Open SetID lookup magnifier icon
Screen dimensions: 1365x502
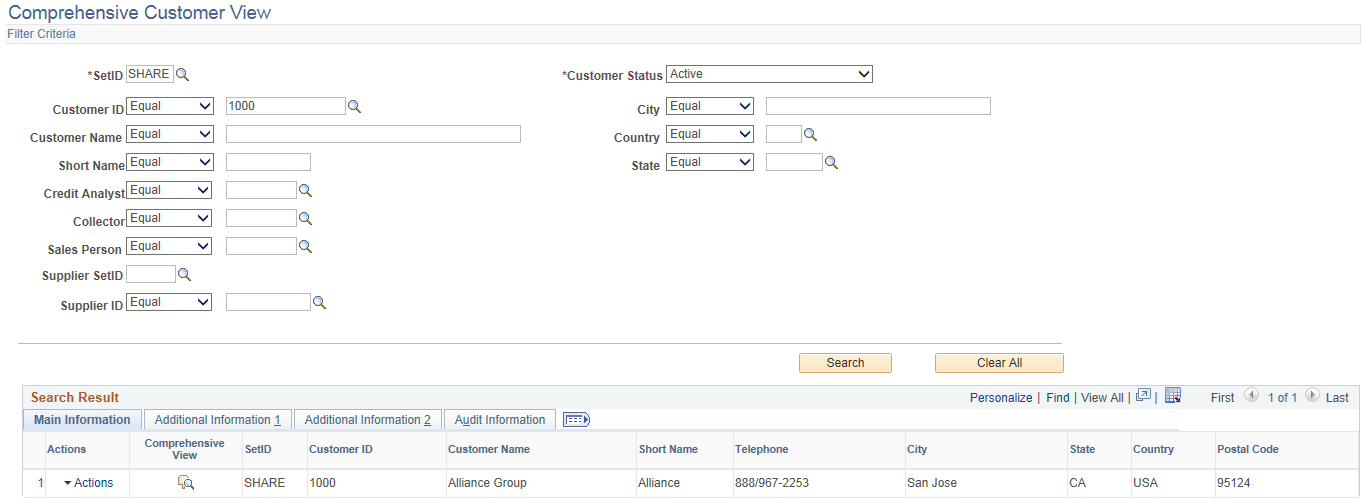point(182,75)
